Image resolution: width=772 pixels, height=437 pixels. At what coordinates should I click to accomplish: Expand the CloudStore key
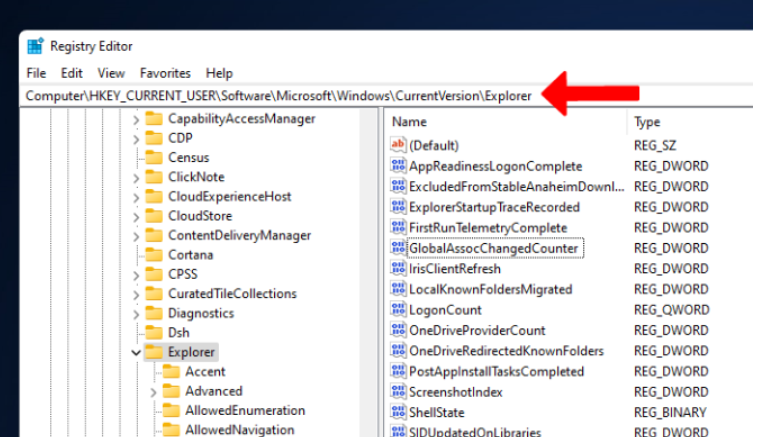(136, 217)
